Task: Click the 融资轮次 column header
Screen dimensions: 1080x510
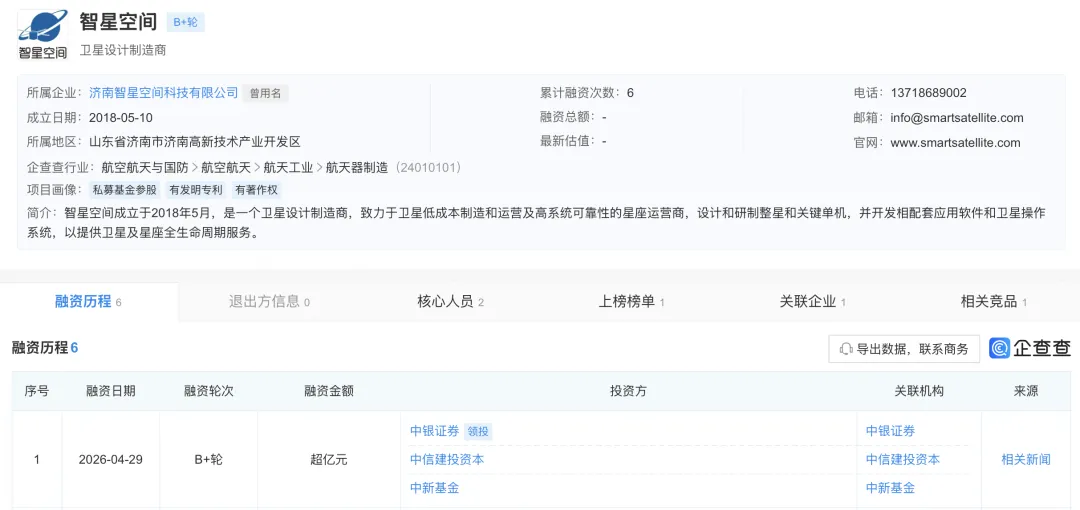Action: 209,391
